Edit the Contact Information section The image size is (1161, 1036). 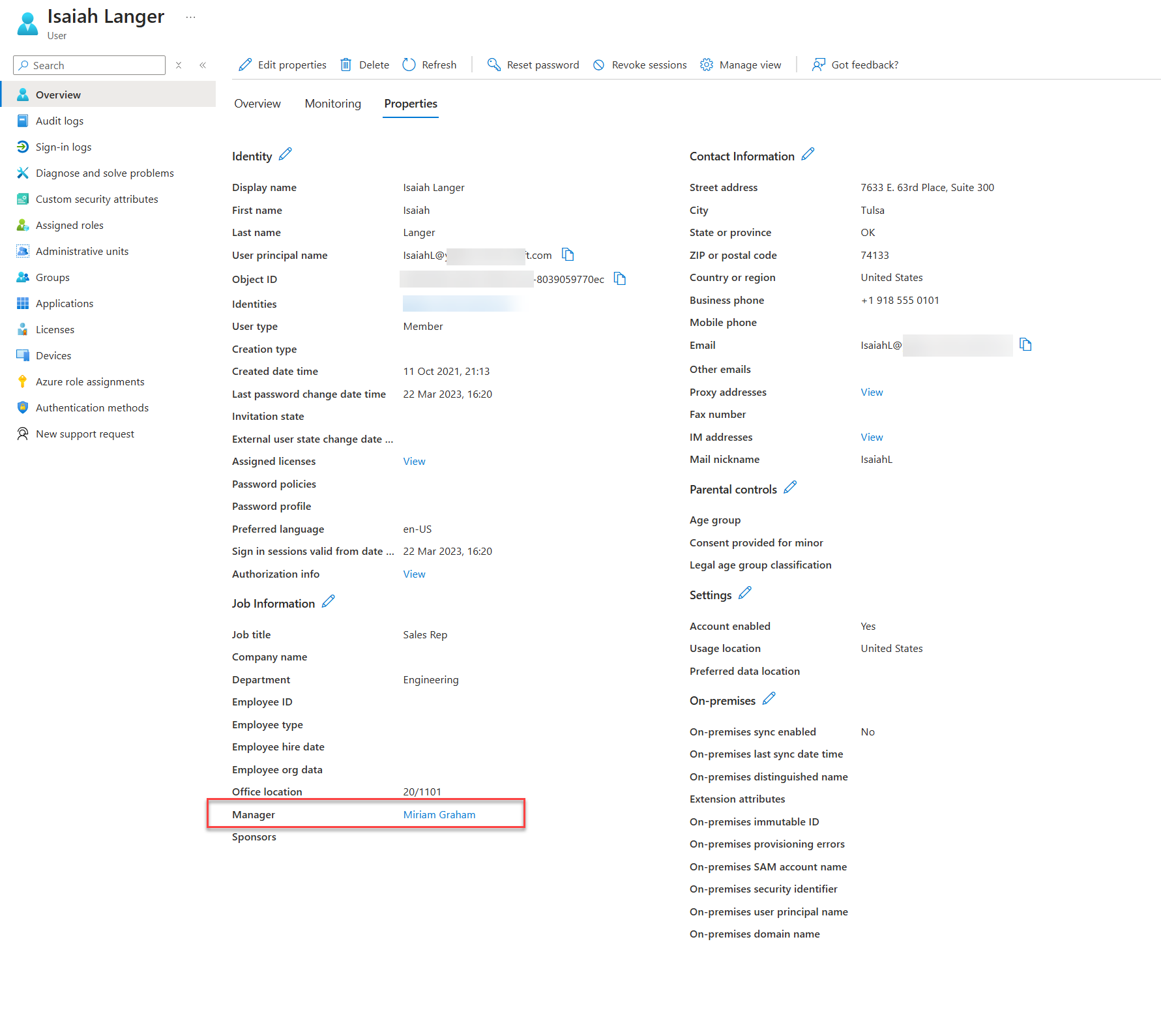pos(808,155)
